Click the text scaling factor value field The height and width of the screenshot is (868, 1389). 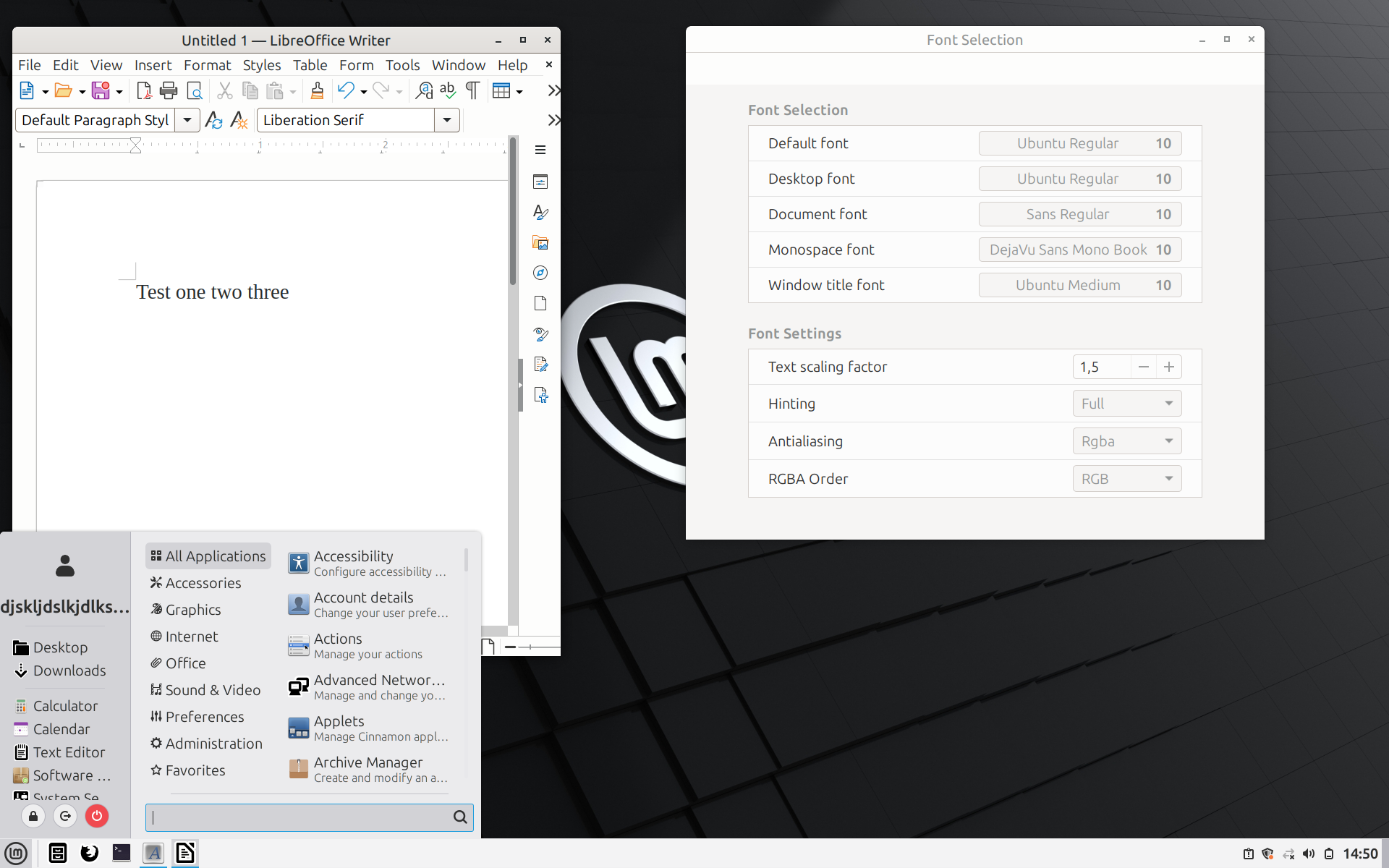(x=1101, y=367)
